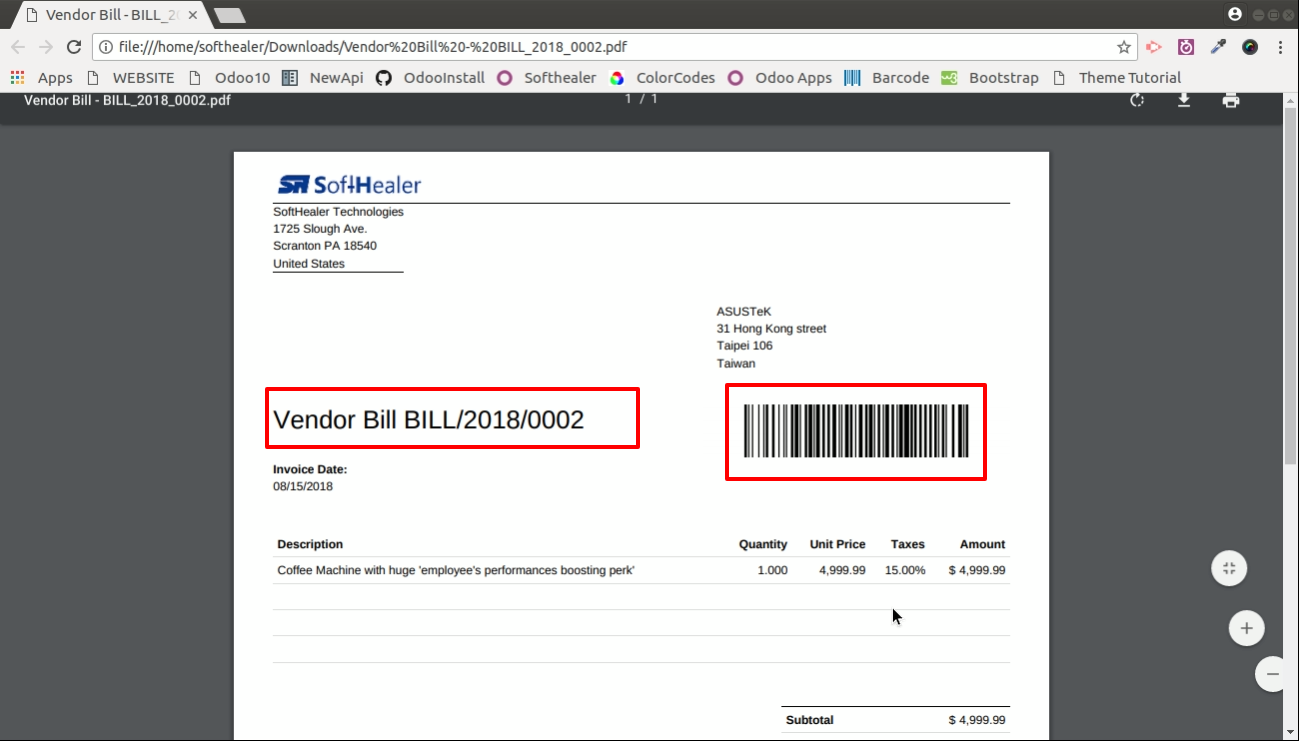Rotate the PDF clockwise
Screen dimensions: 1299x741
point(1137,100)
